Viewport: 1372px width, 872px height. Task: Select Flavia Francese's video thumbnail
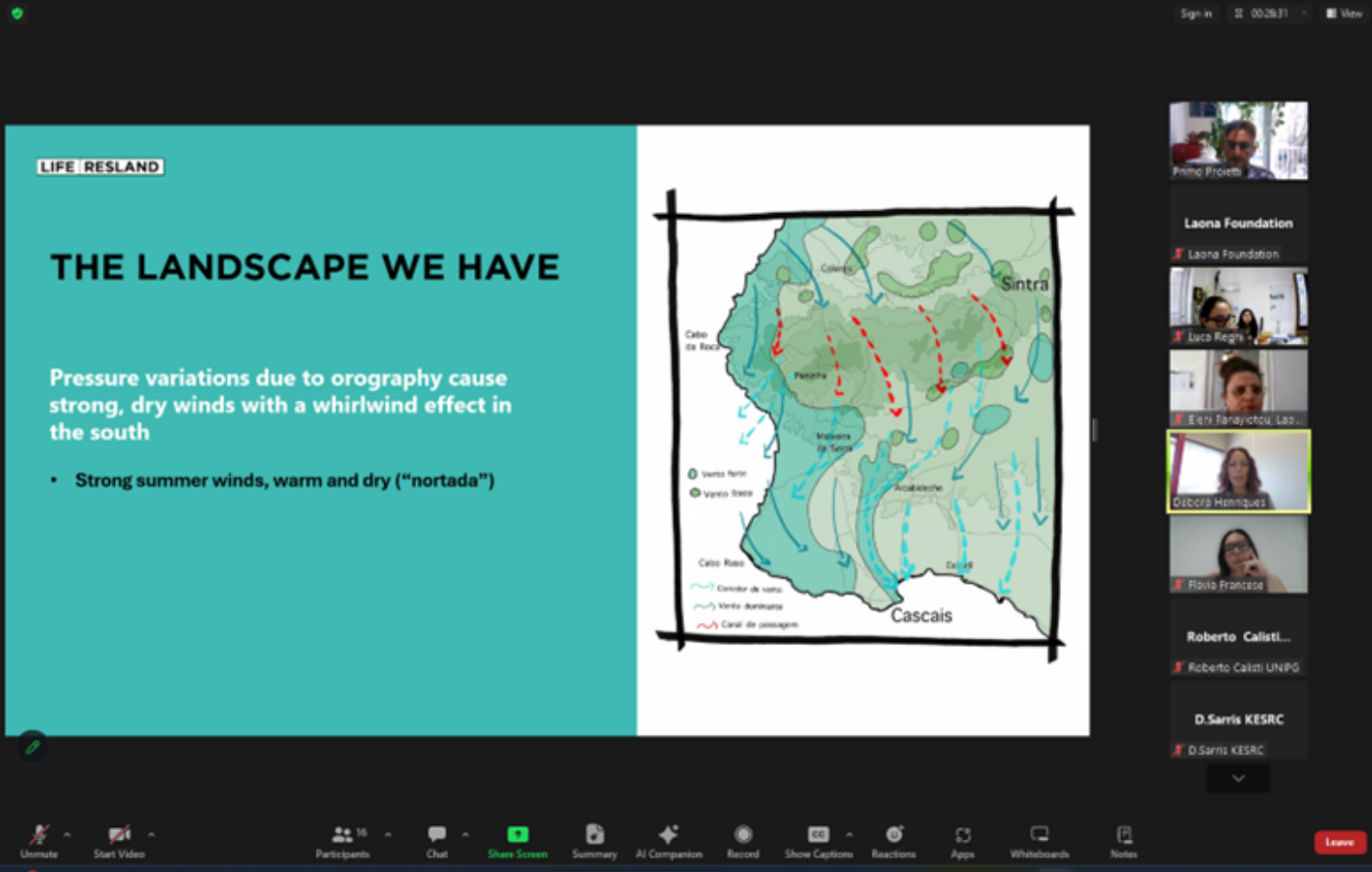[x=1238, y=554]
